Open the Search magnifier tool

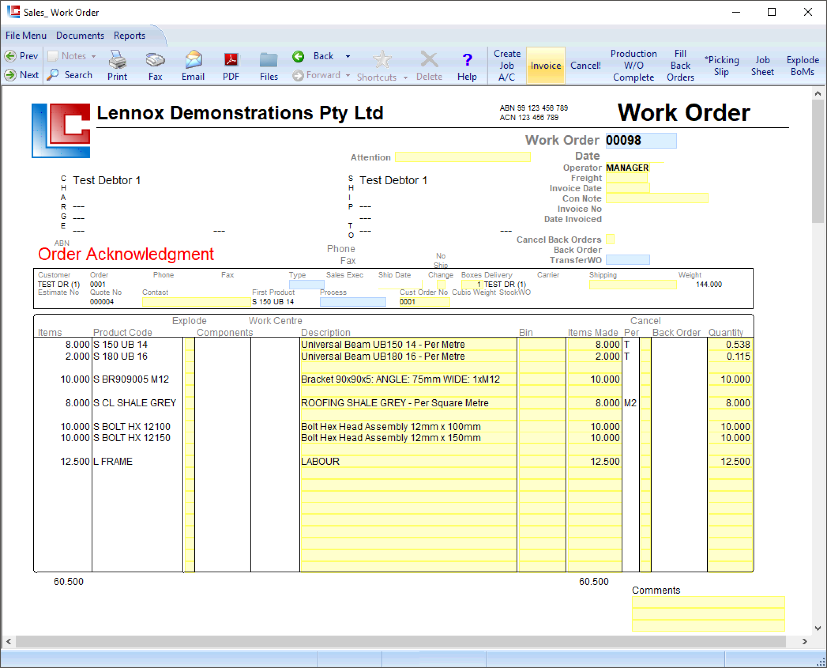(x=70, y=75)
